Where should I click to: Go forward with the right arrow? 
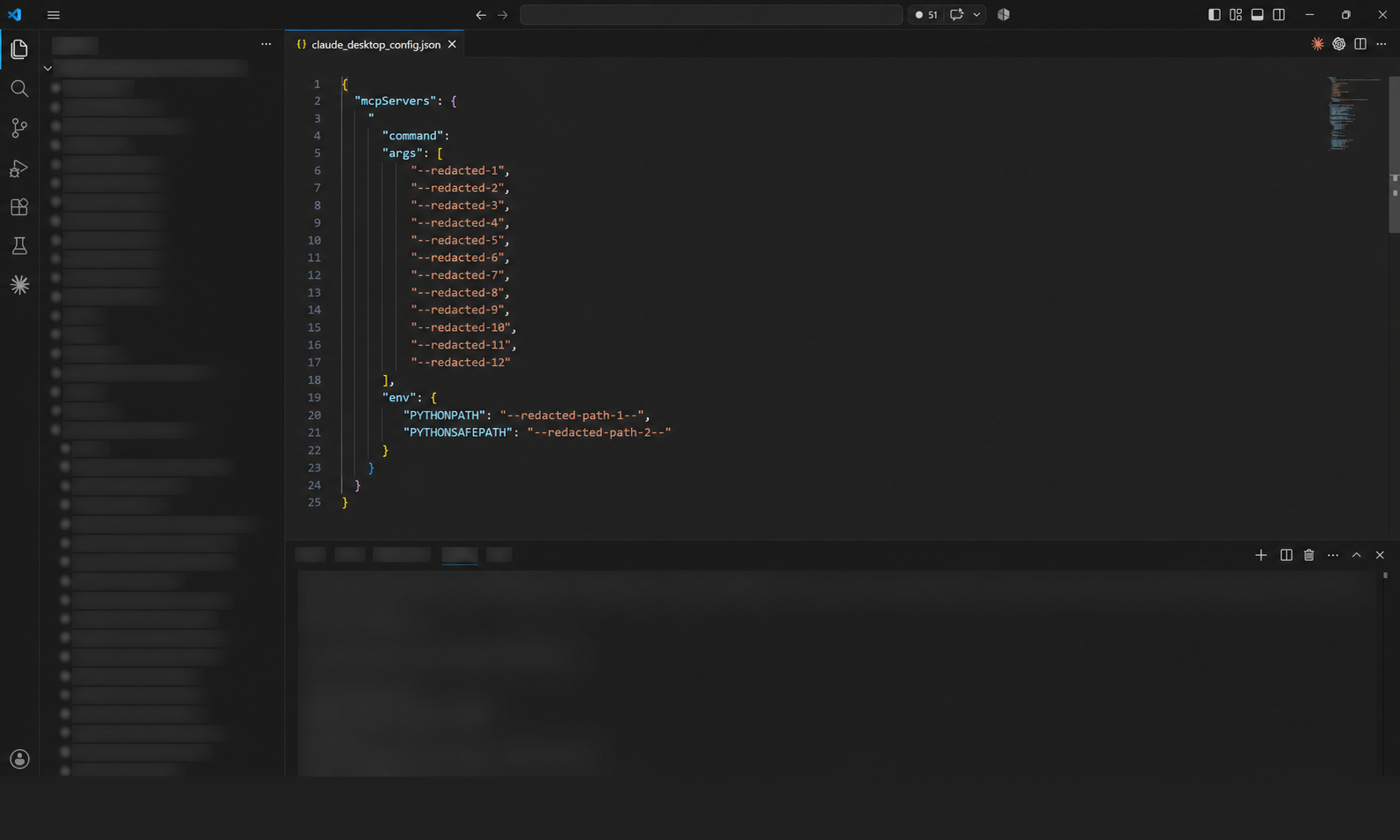pos(503,15)
